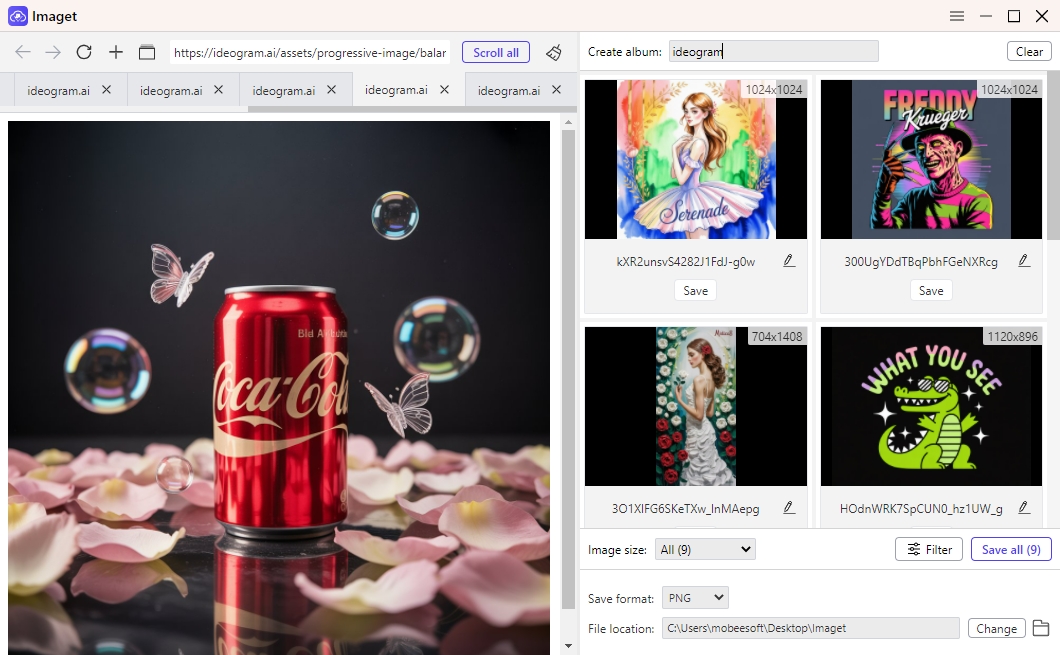Focus the URL address bar

coord(310,52)
